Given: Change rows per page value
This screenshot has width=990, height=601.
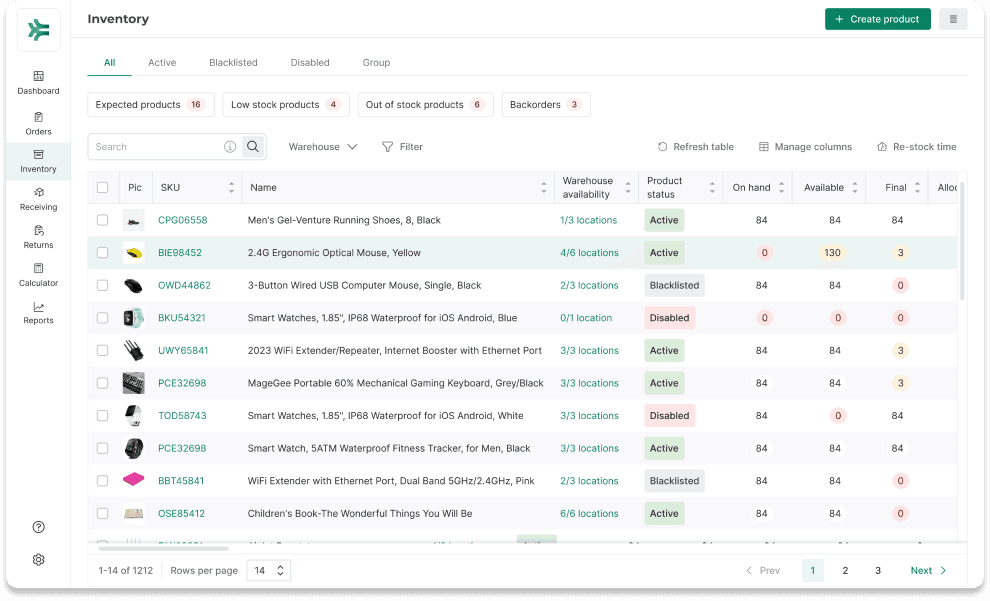Looking at the screenshot, I should [x=268, y=571].
